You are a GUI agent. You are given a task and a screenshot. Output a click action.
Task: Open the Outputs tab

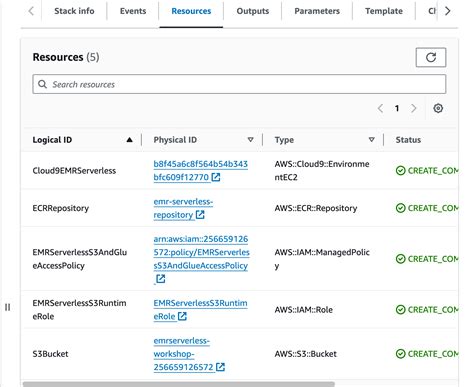[x=253, y=11]
